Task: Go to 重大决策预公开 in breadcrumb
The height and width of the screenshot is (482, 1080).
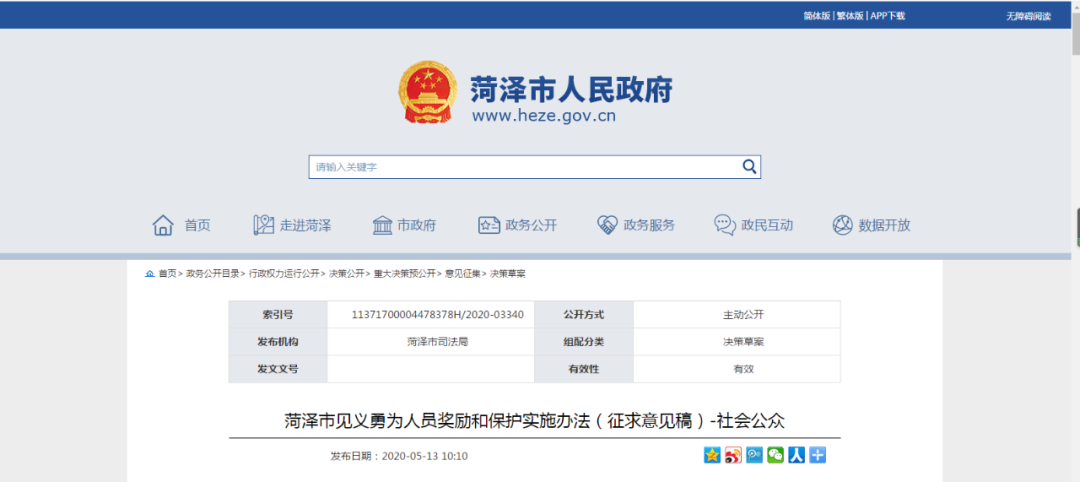Action: point(405,274)
